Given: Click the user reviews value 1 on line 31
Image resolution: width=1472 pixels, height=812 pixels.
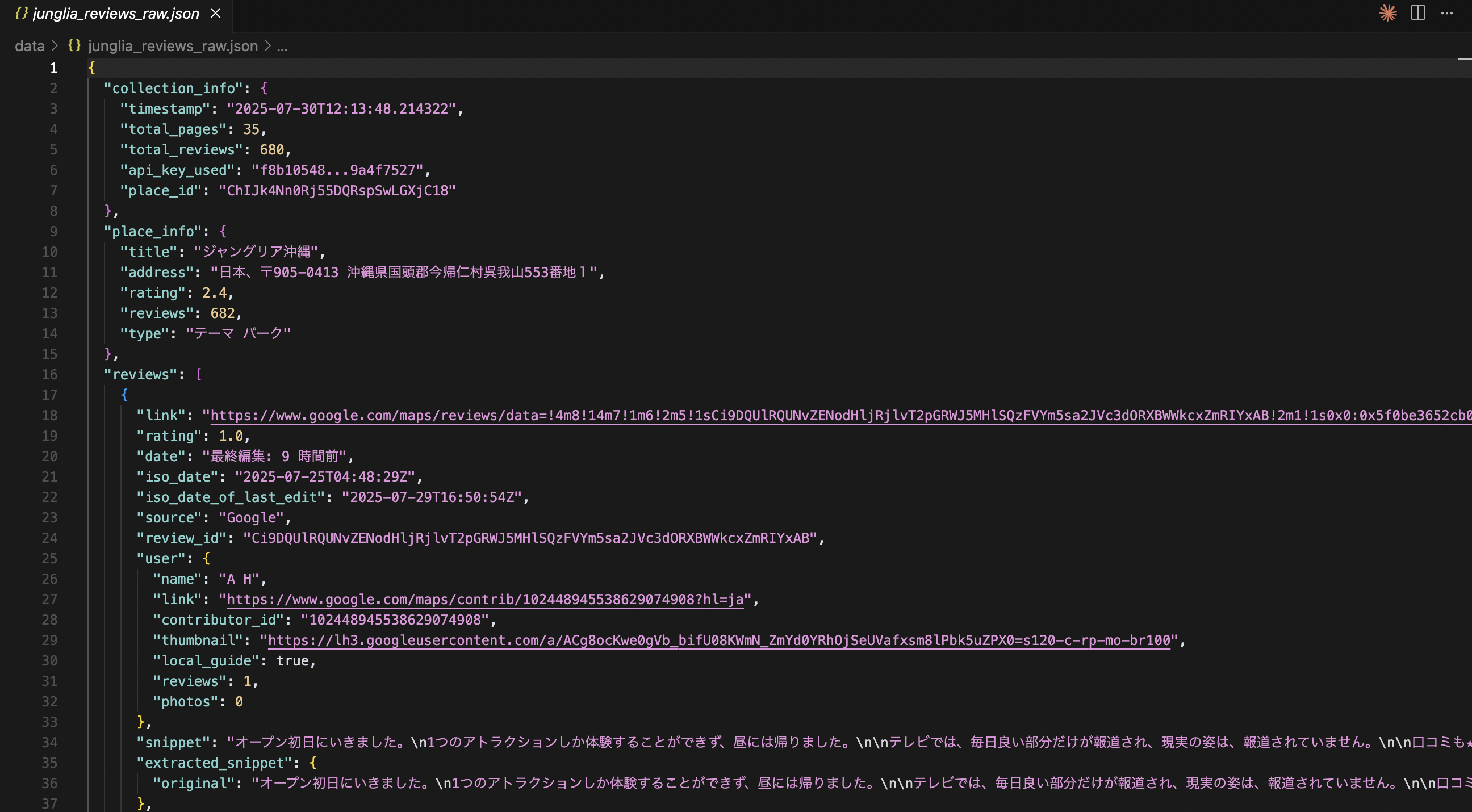Looking at the screenshot, I should click(x=248, y=682).
